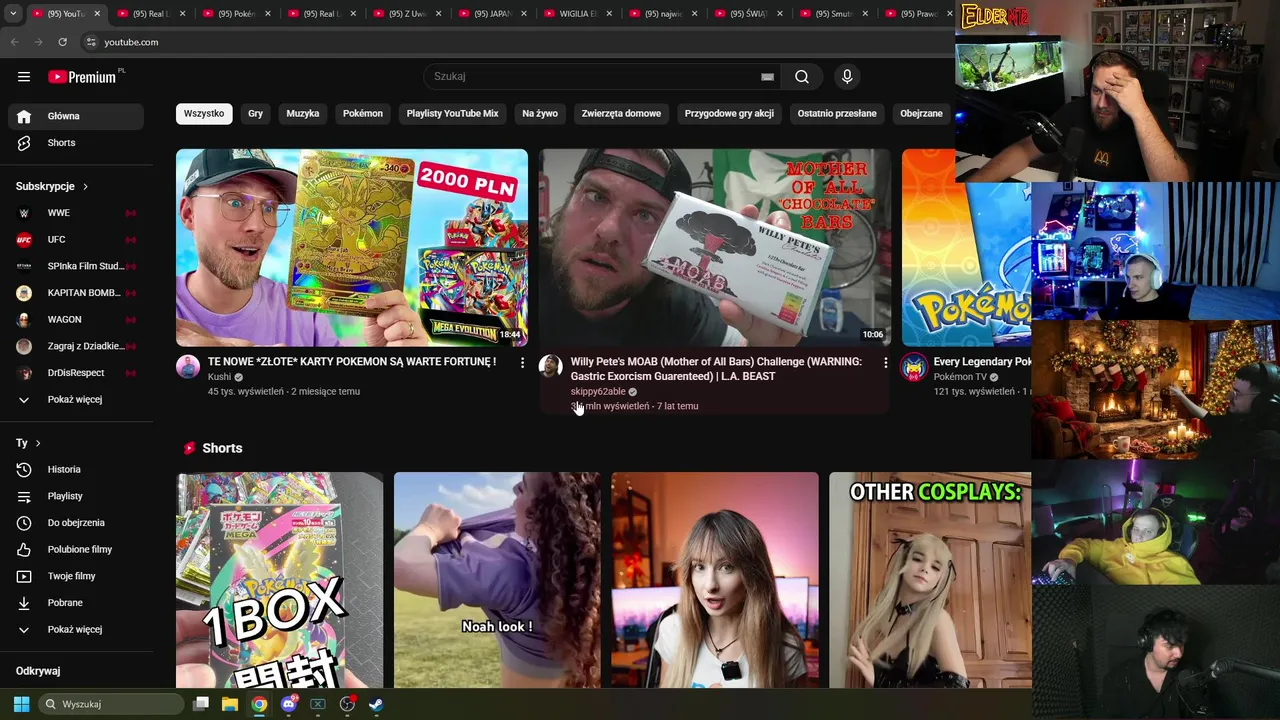Viewport: 1280px width, 720px height.
Task: Open the Windows Start menu
Action: pos(21,704)
